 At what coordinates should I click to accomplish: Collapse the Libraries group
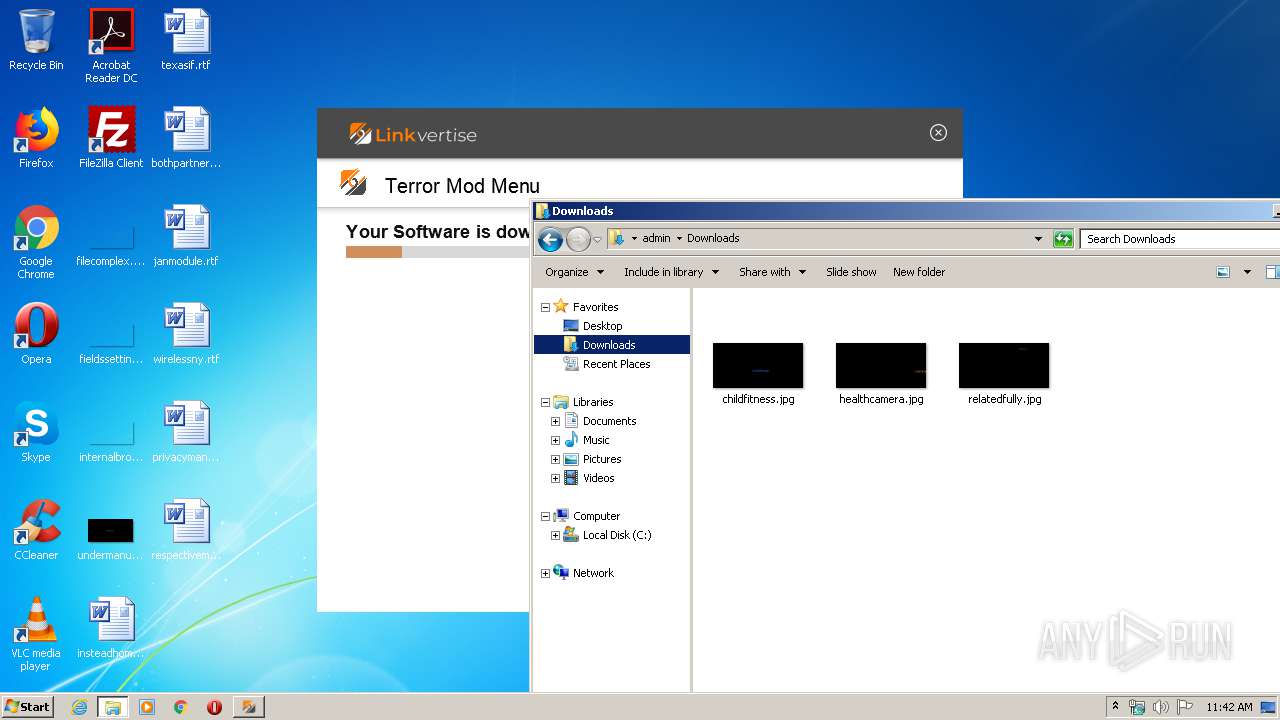545,402
